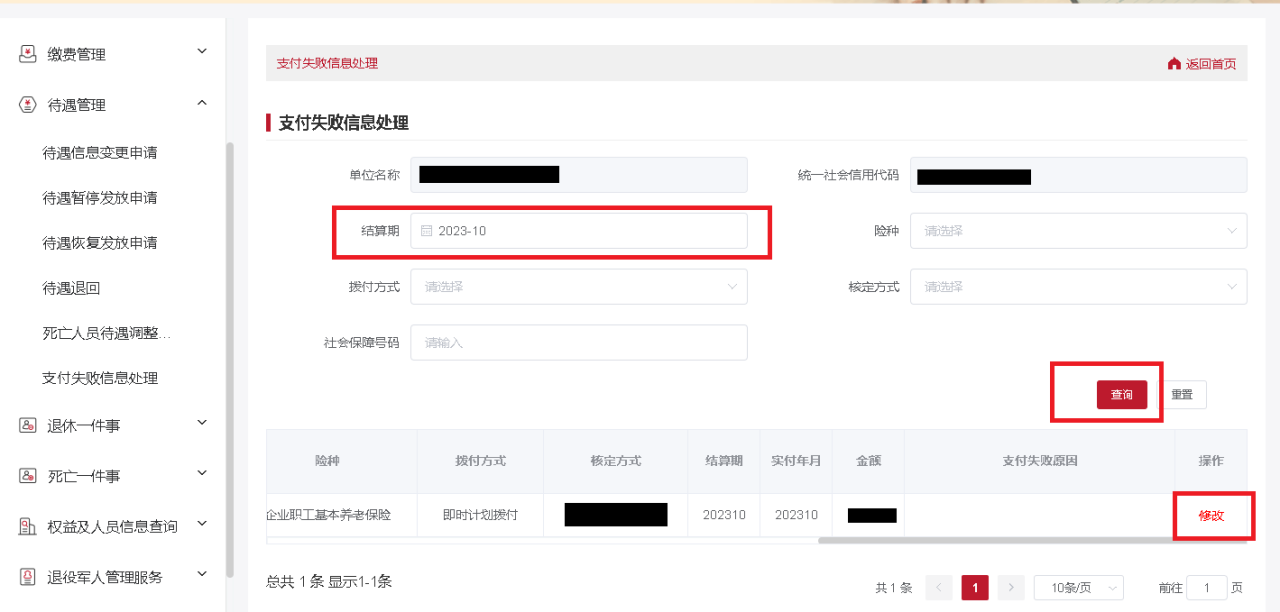Open the 拨付方式 dropdown
This screenshot has height=612, width=1280.
[x=578, y=287]
